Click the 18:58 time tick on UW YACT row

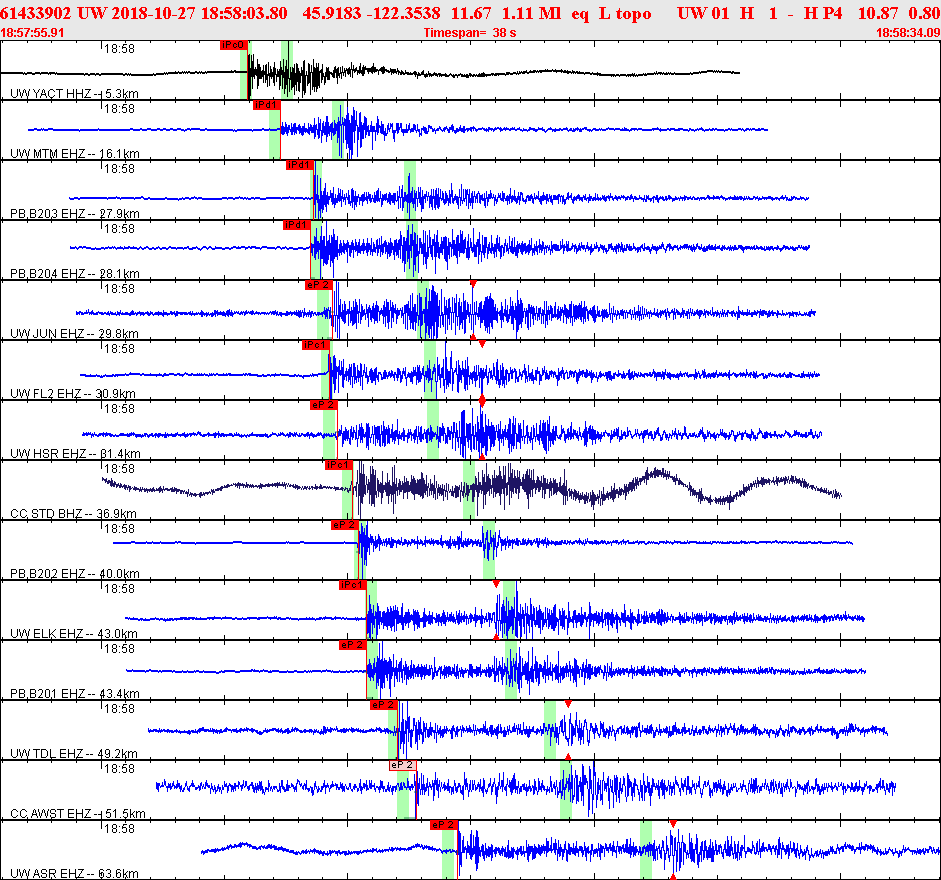pos(119,49)
